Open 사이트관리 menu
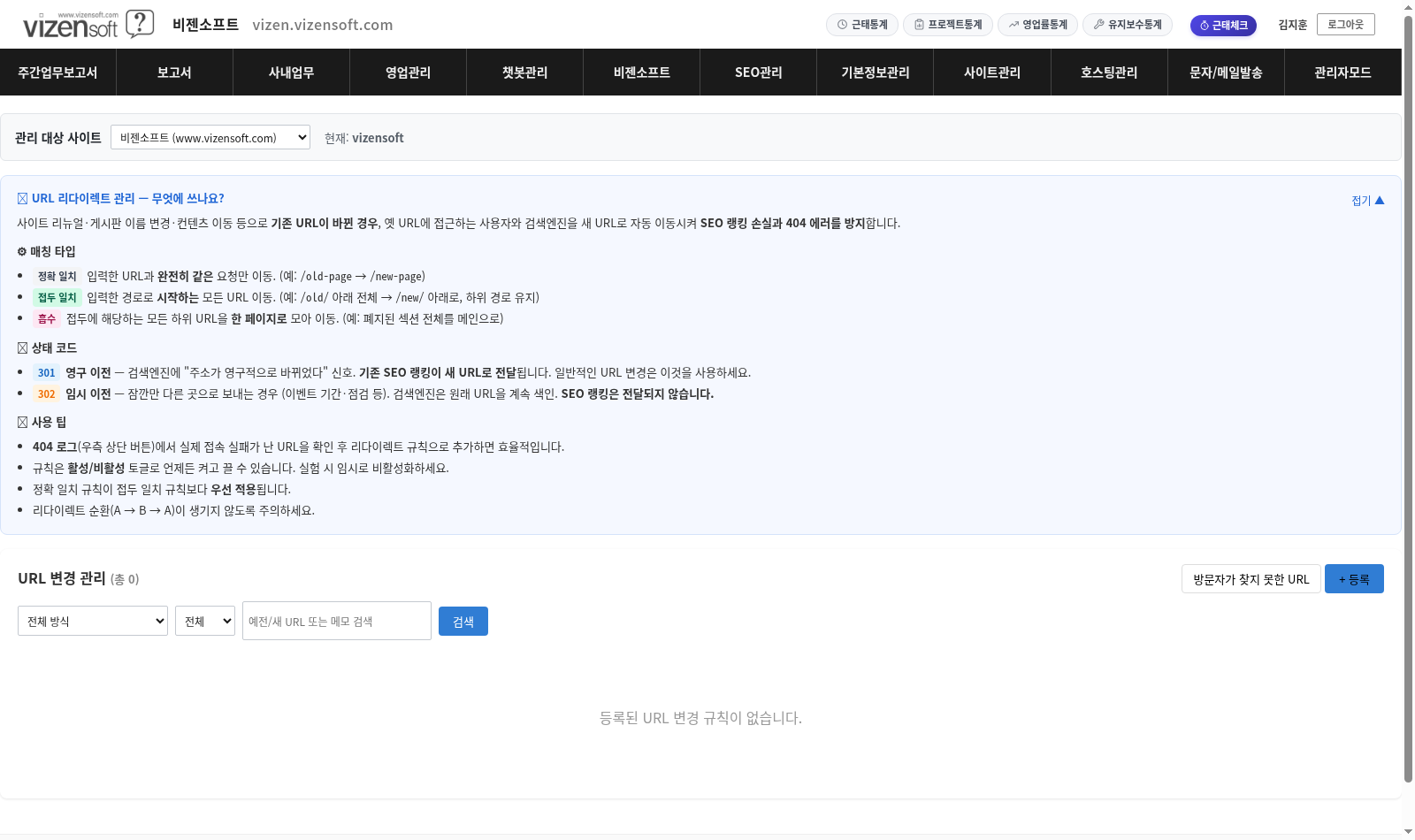This screenshot has height=840, width=1415. pyautogui.click(x=992, y=73)
